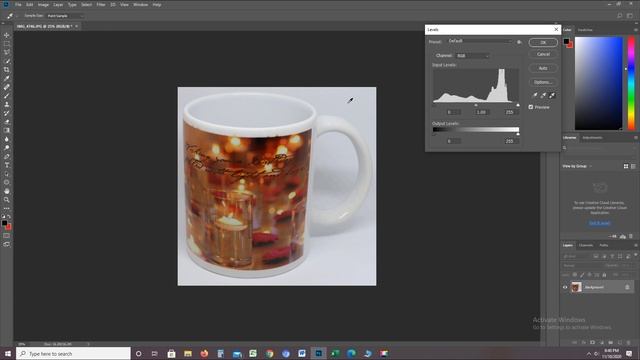Open the Edit Toolbar three-dots icon
Viewport: 640px width, 360px height.
click(7, 208)
